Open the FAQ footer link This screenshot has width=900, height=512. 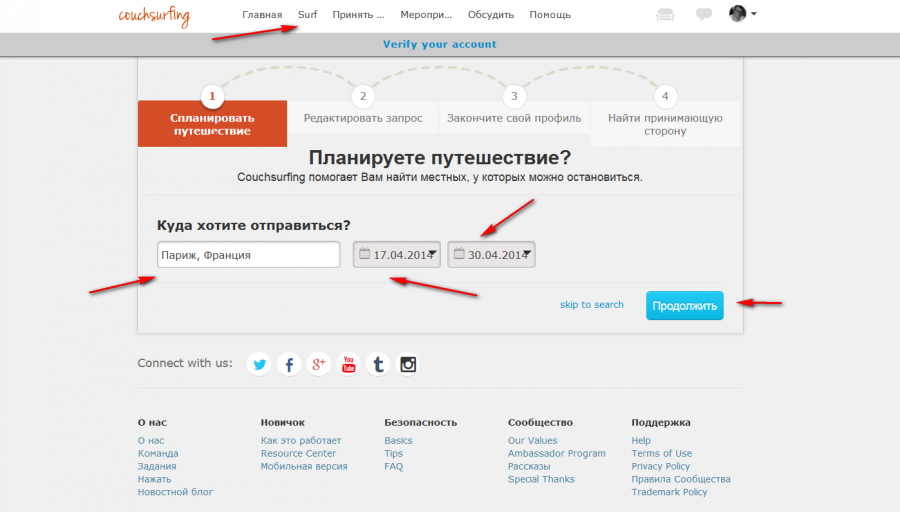click(394, 466)
